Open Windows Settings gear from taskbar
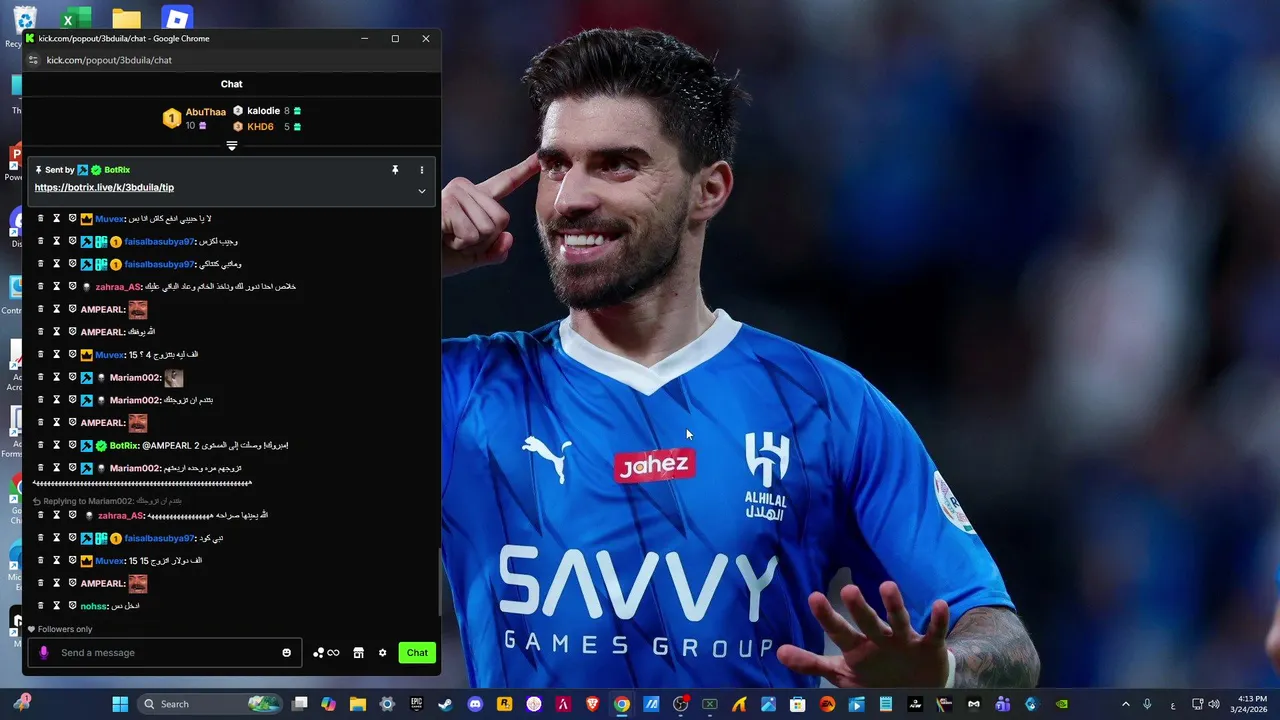This screenshot has width=1280, height=720. 387,704
